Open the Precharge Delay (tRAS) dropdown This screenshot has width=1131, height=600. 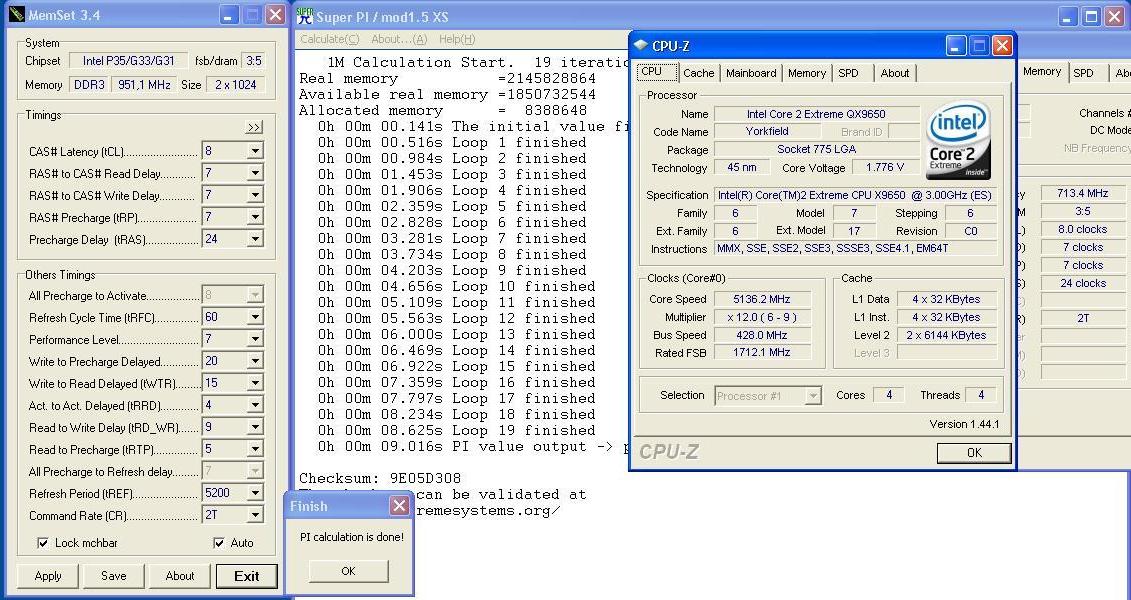(x=255, y=239)
